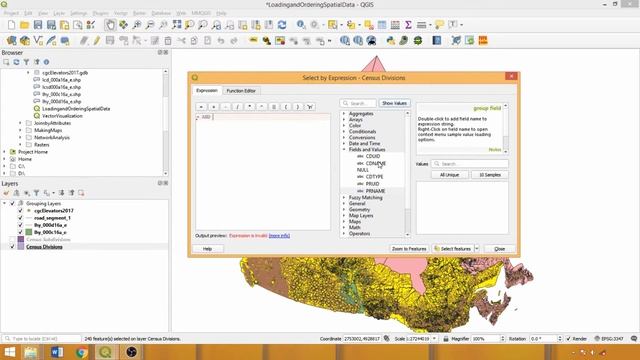Select the PRNAME field in list

click(375, 191)
